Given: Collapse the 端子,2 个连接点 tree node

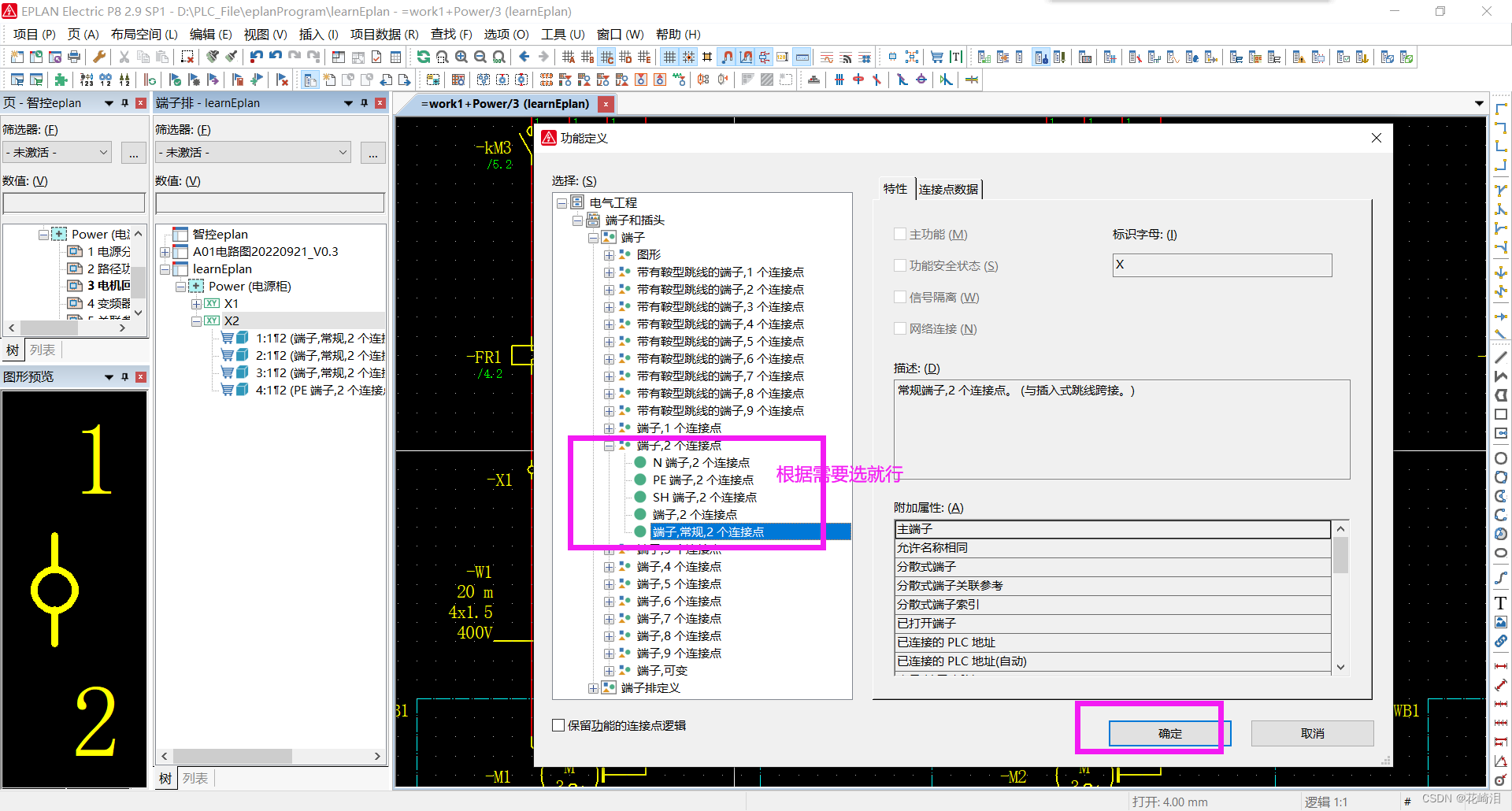Looking at the screenshot, I should coord(609,446).
